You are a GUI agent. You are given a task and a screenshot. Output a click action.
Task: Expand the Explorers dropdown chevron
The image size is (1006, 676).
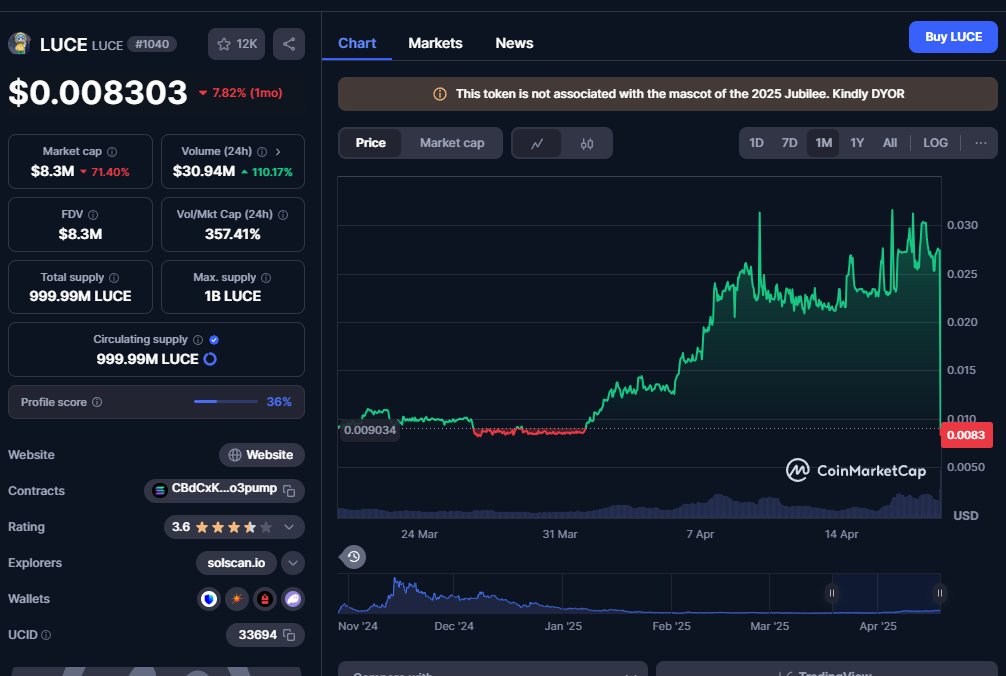click(293, 563)
